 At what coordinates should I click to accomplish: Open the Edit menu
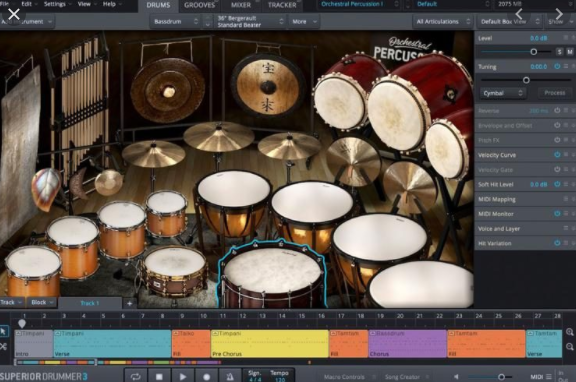tap(29, 4)
